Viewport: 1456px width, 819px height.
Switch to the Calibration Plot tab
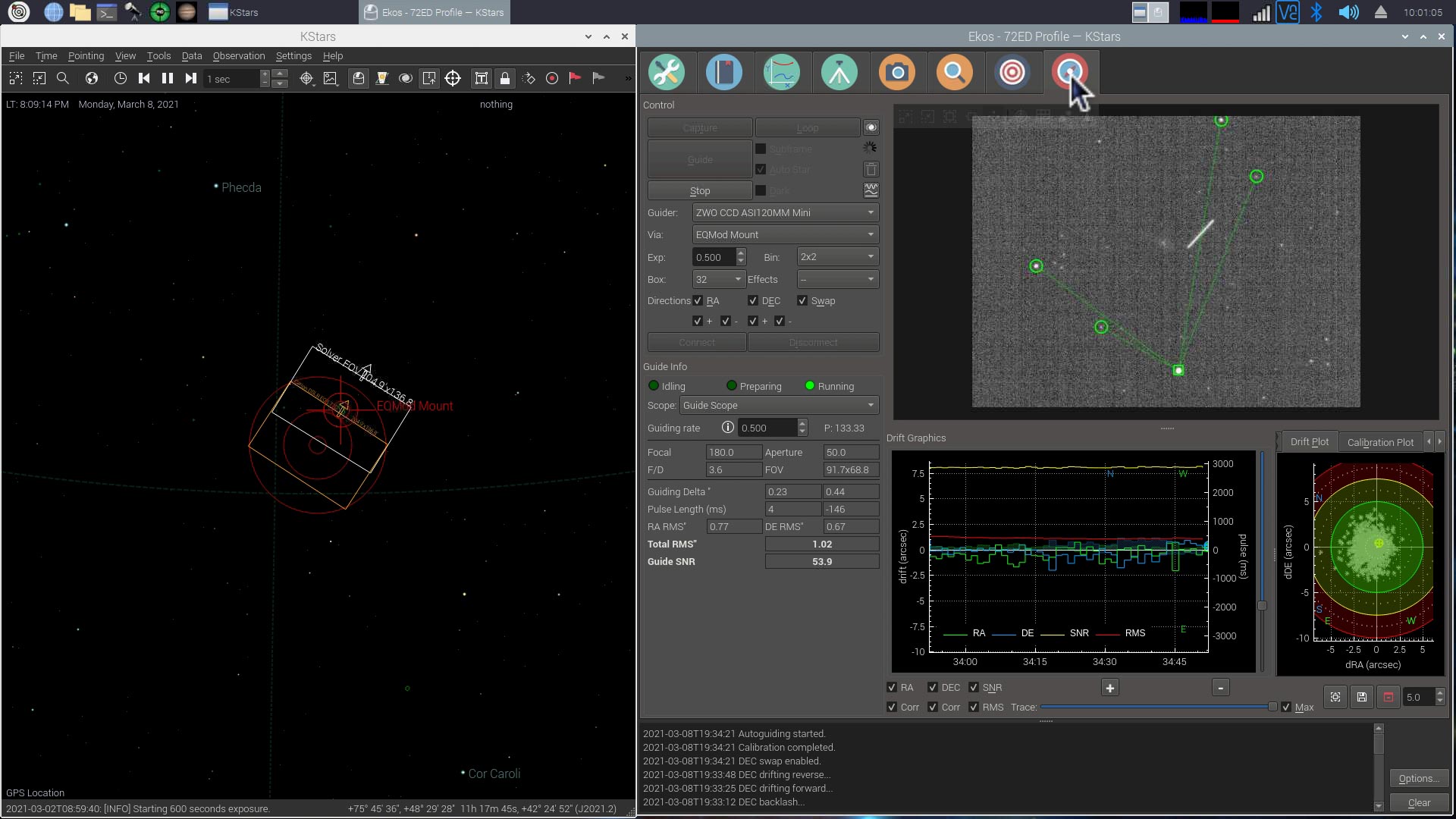pos(1380,442)
